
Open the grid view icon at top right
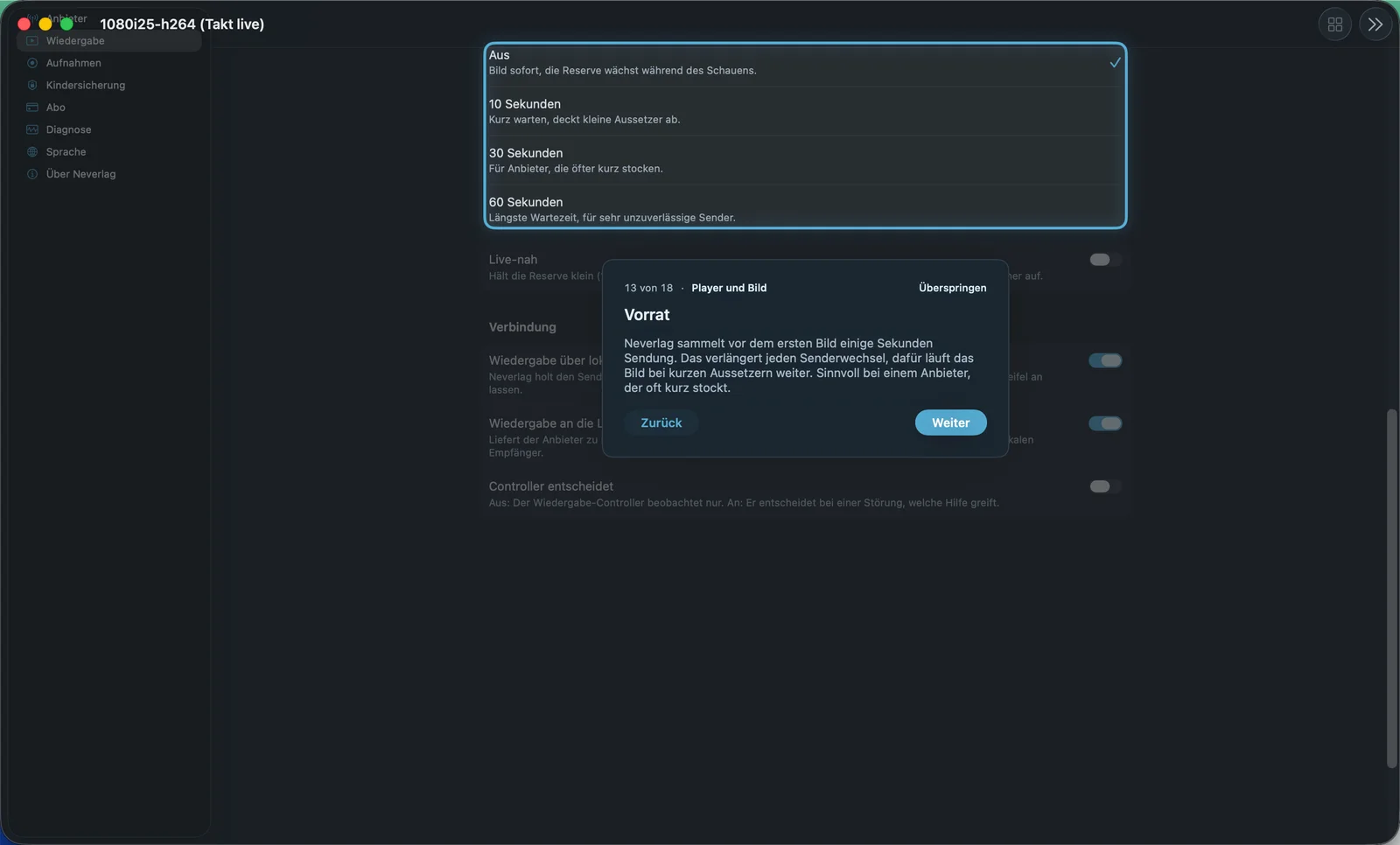[1335, 24]
